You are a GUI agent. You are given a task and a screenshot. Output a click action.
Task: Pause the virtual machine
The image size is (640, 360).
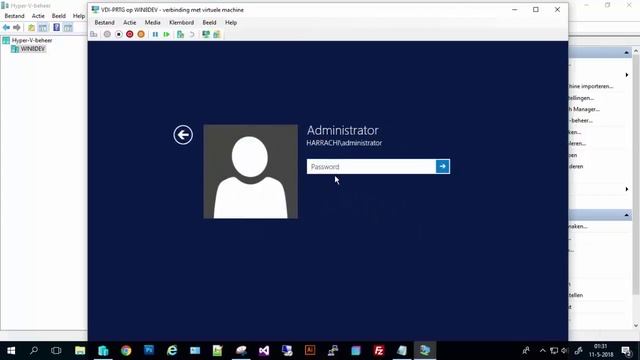point(155,35)
